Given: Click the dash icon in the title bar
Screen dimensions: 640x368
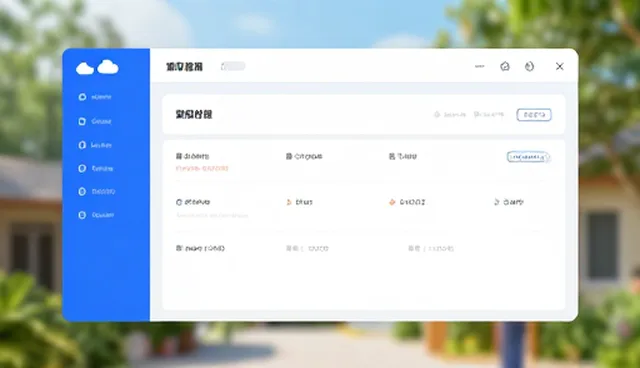Looking at the screenshot, I should click(x=480, y=66).
